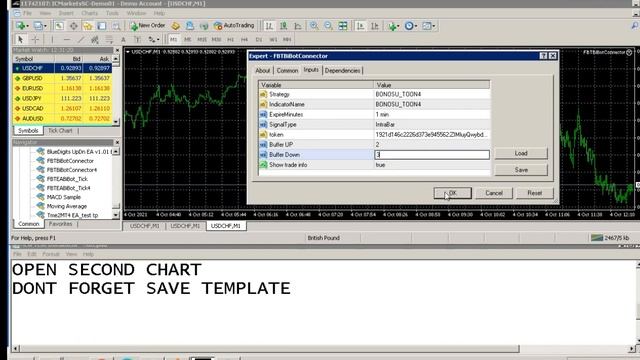Zoom in on the chart
This screenshot has height=360, width=640.
pyautogui.click(x=314, y=26)
